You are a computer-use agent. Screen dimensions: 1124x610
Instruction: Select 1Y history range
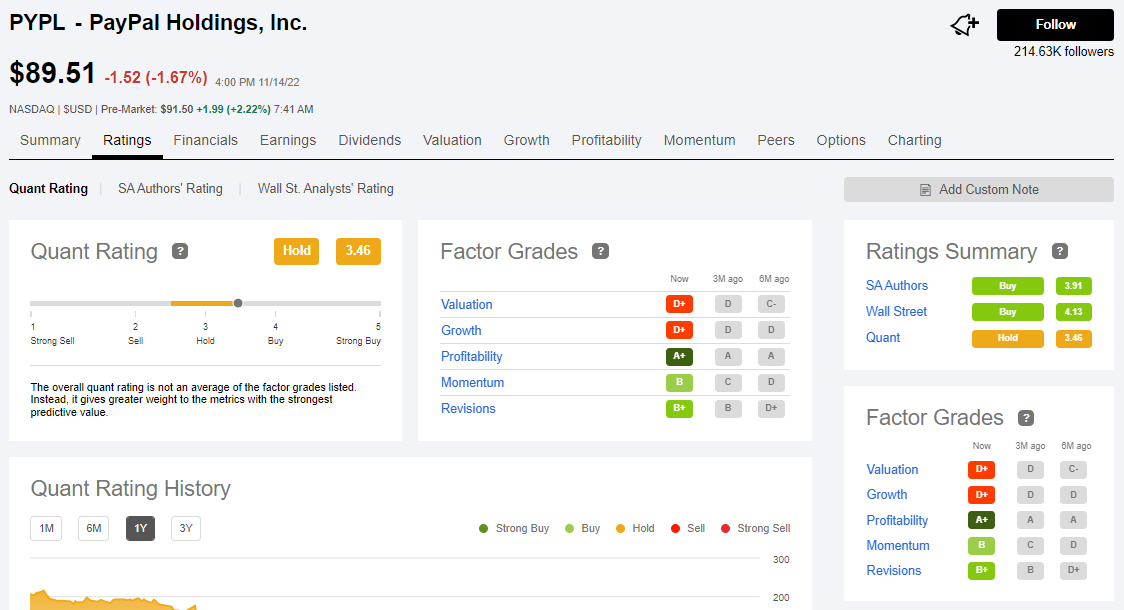(140, 528)
